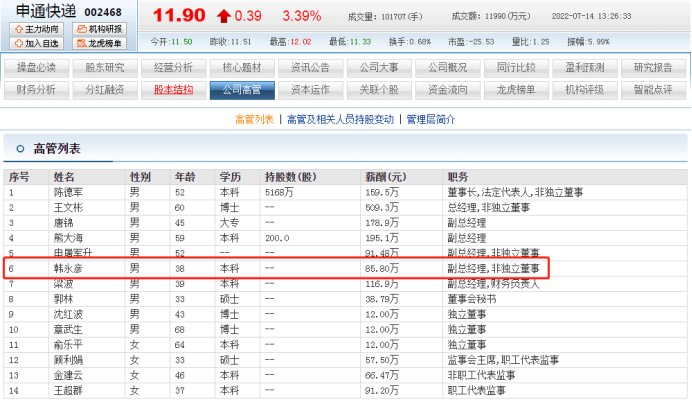Click the 主力动向 button
692x411 pixels.
(x=37, y=29)
